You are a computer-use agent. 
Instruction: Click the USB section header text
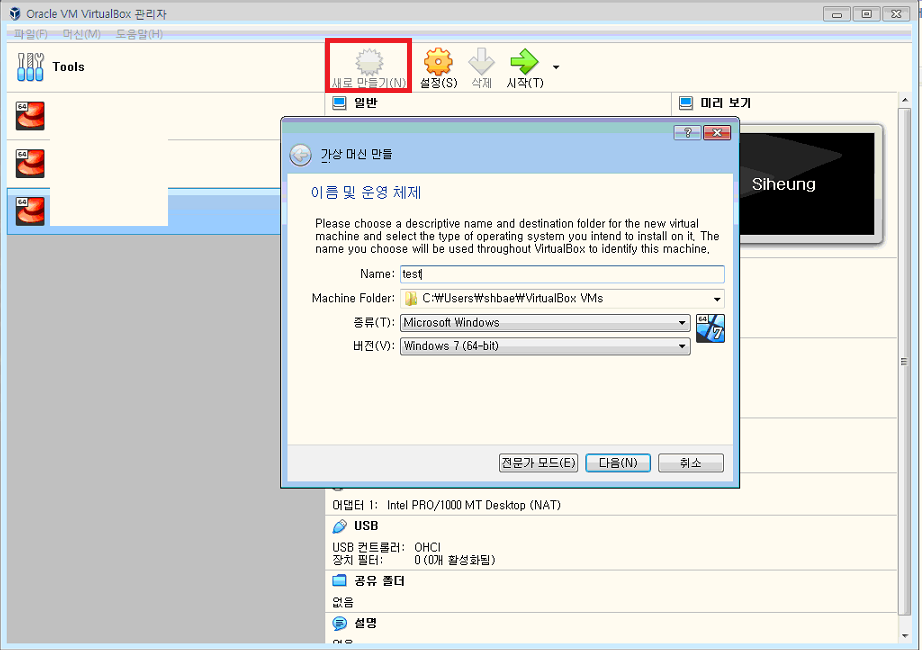pos(366,526)
